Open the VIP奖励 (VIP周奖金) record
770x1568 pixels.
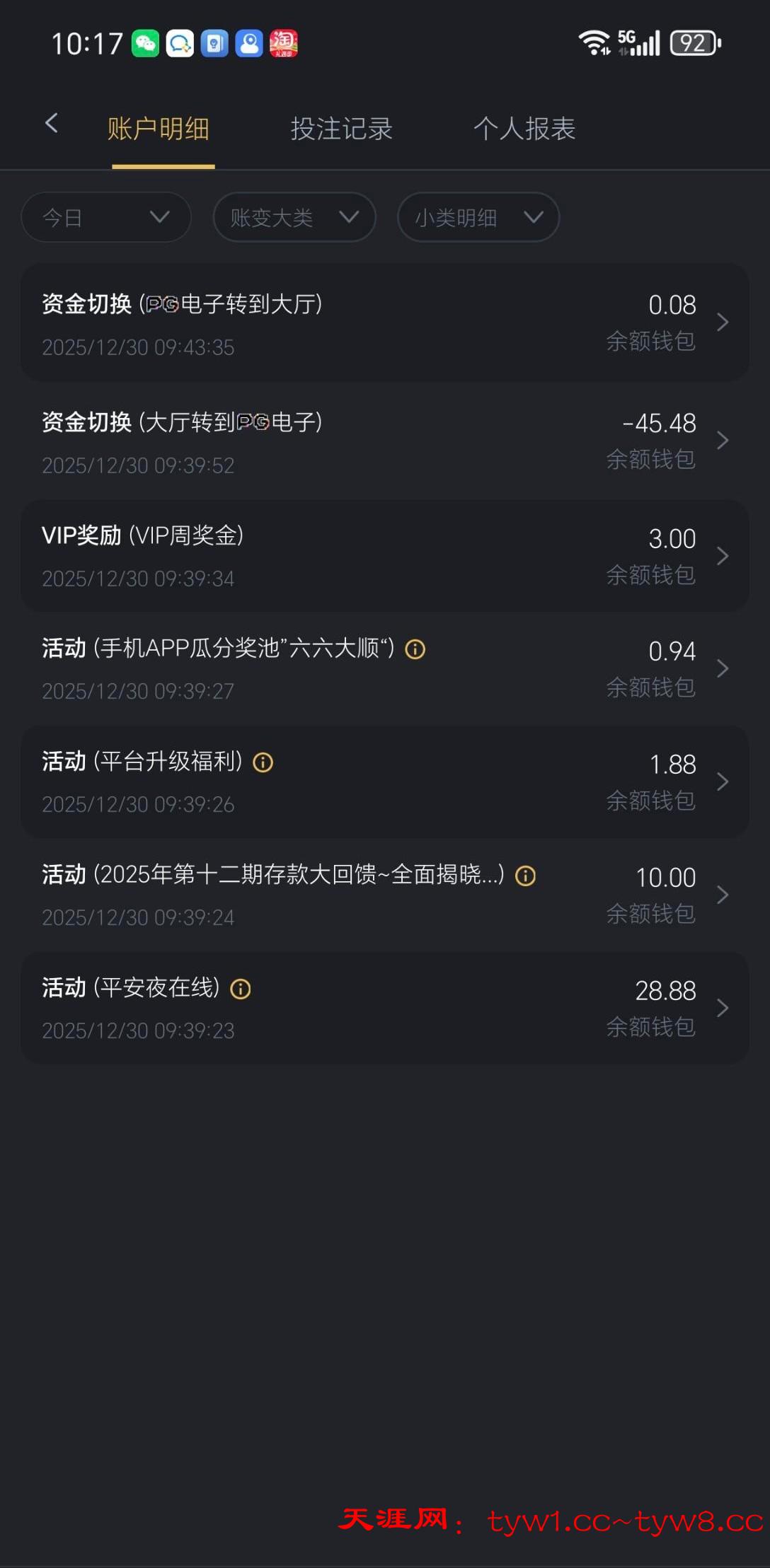(354, 556)
